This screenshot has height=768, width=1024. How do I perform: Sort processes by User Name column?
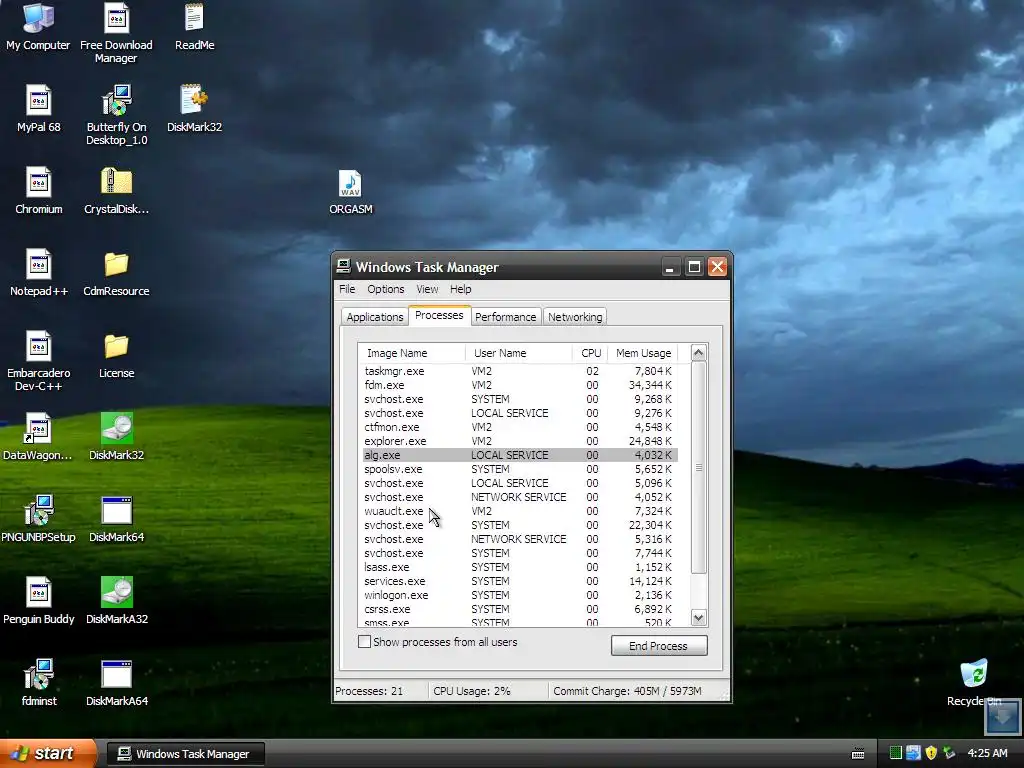[519, 353]
